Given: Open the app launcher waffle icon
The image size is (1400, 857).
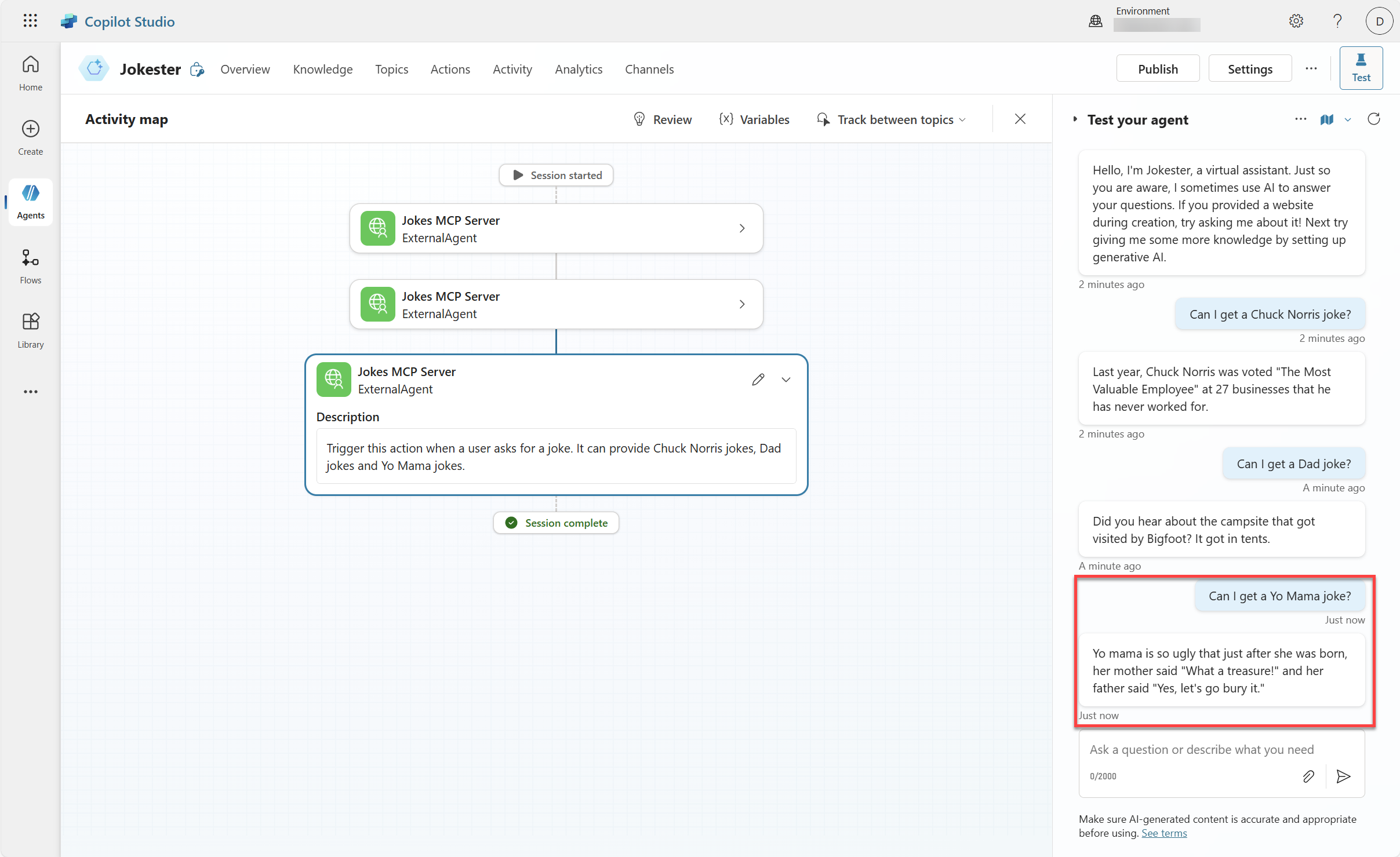Looking at the screenshot, I should pos(30,21).
